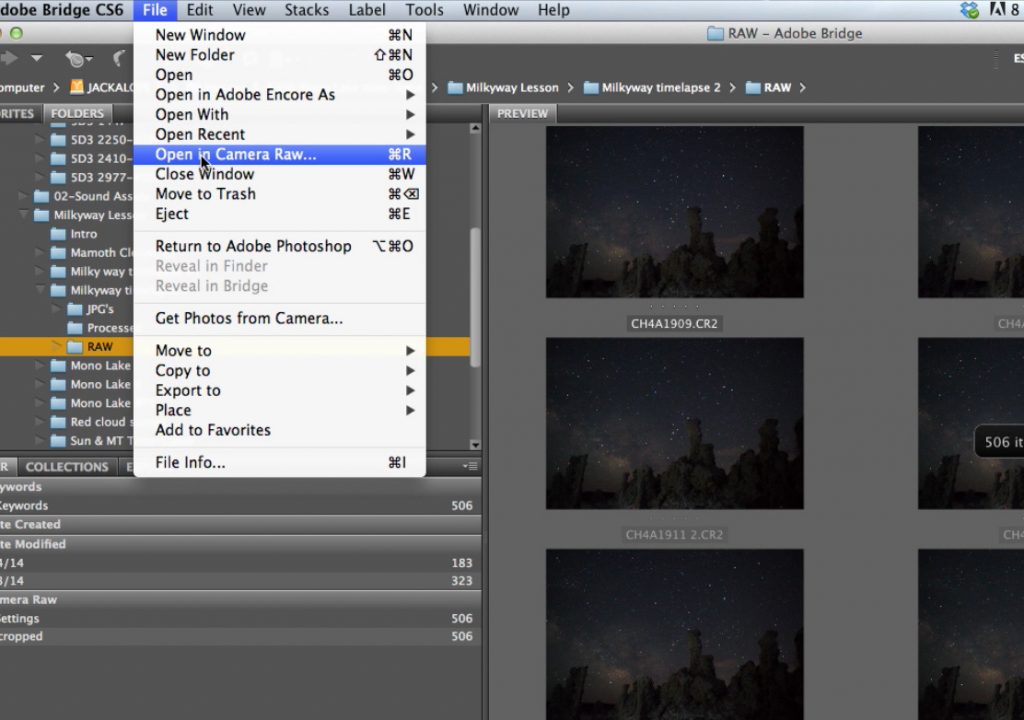Viewport: 1024px width, 720px height.
Task: Select the CH4A1909.CR2 thumbnail image
Action: 675,212
